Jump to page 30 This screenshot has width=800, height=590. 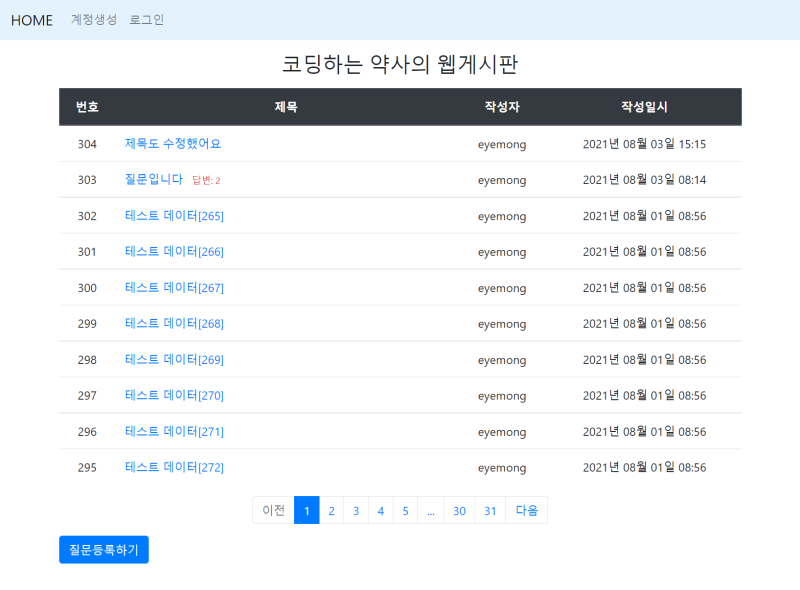tap(459, 510)
